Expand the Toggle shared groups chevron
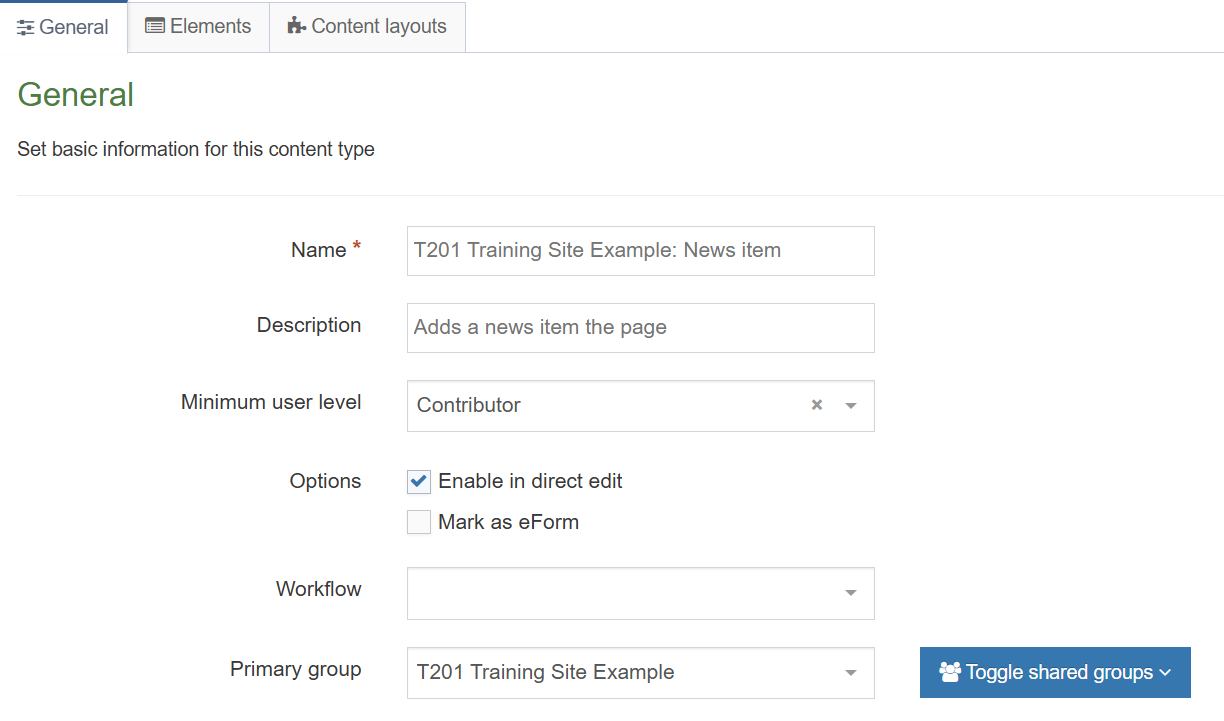 click(x=1165, y=672)
